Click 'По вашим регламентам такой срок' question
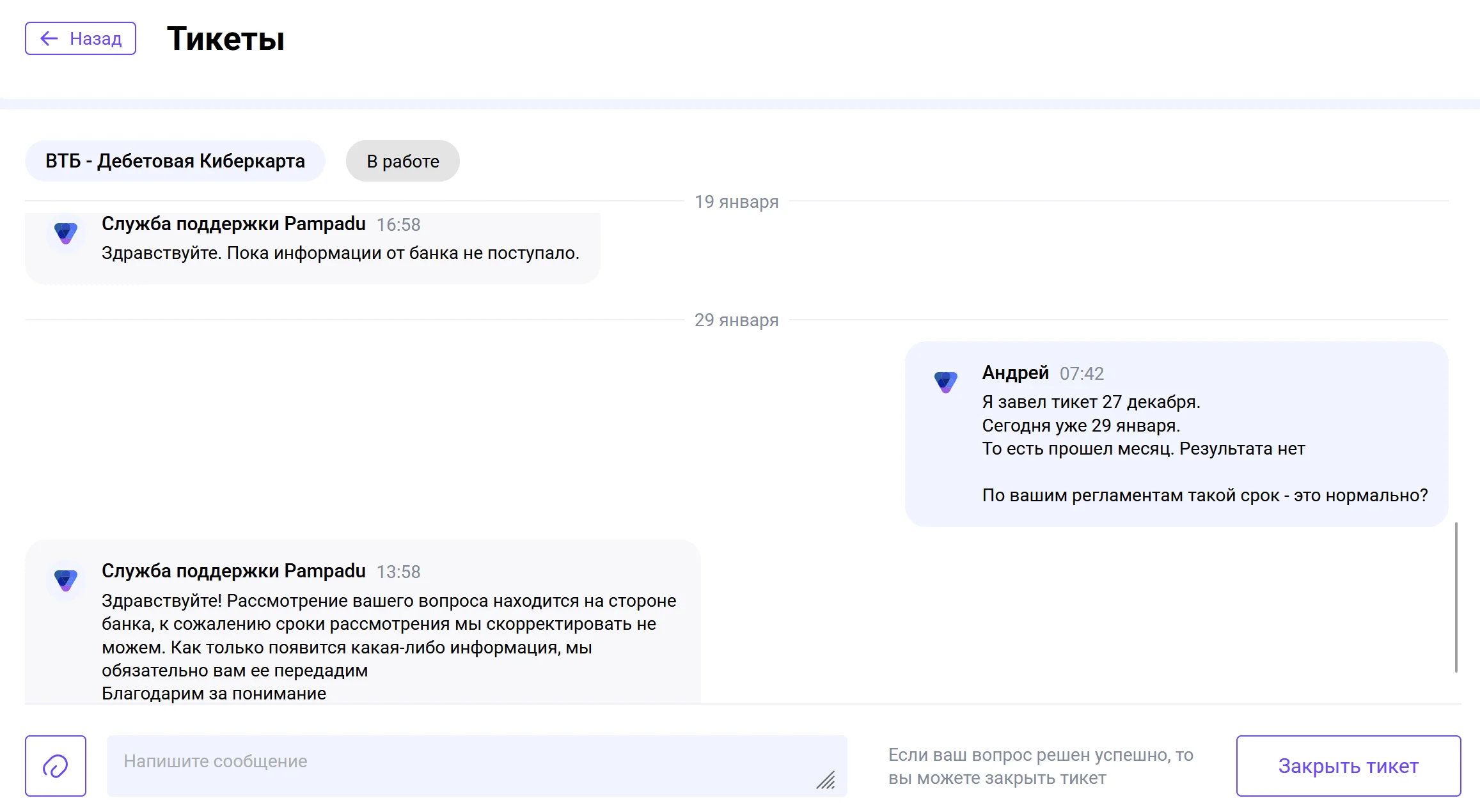The height and width of the screenshot is (812, 1480). click(x=1205, y=496)
